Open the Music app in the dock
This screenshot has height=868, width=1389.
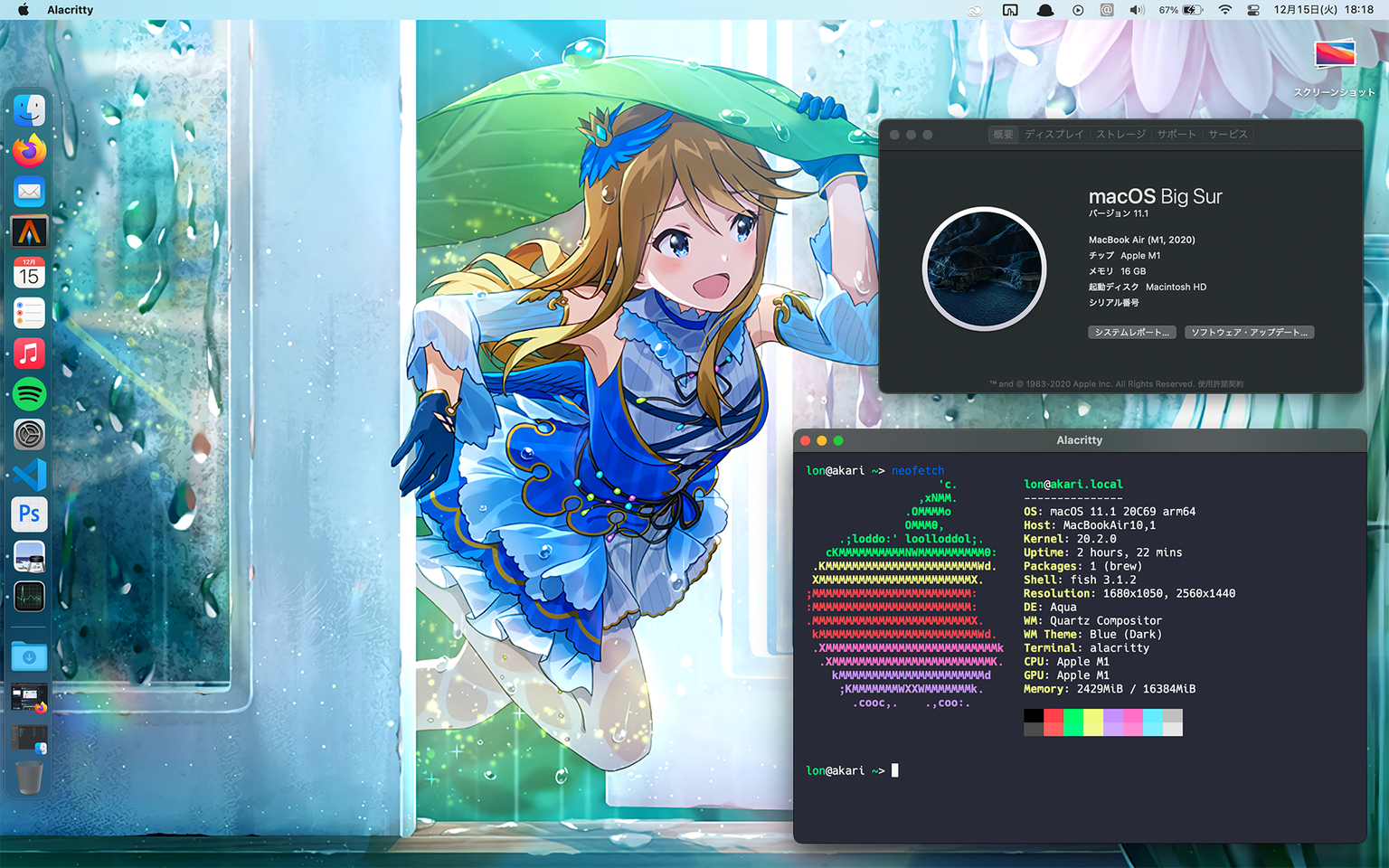click(x=29, y=354)
